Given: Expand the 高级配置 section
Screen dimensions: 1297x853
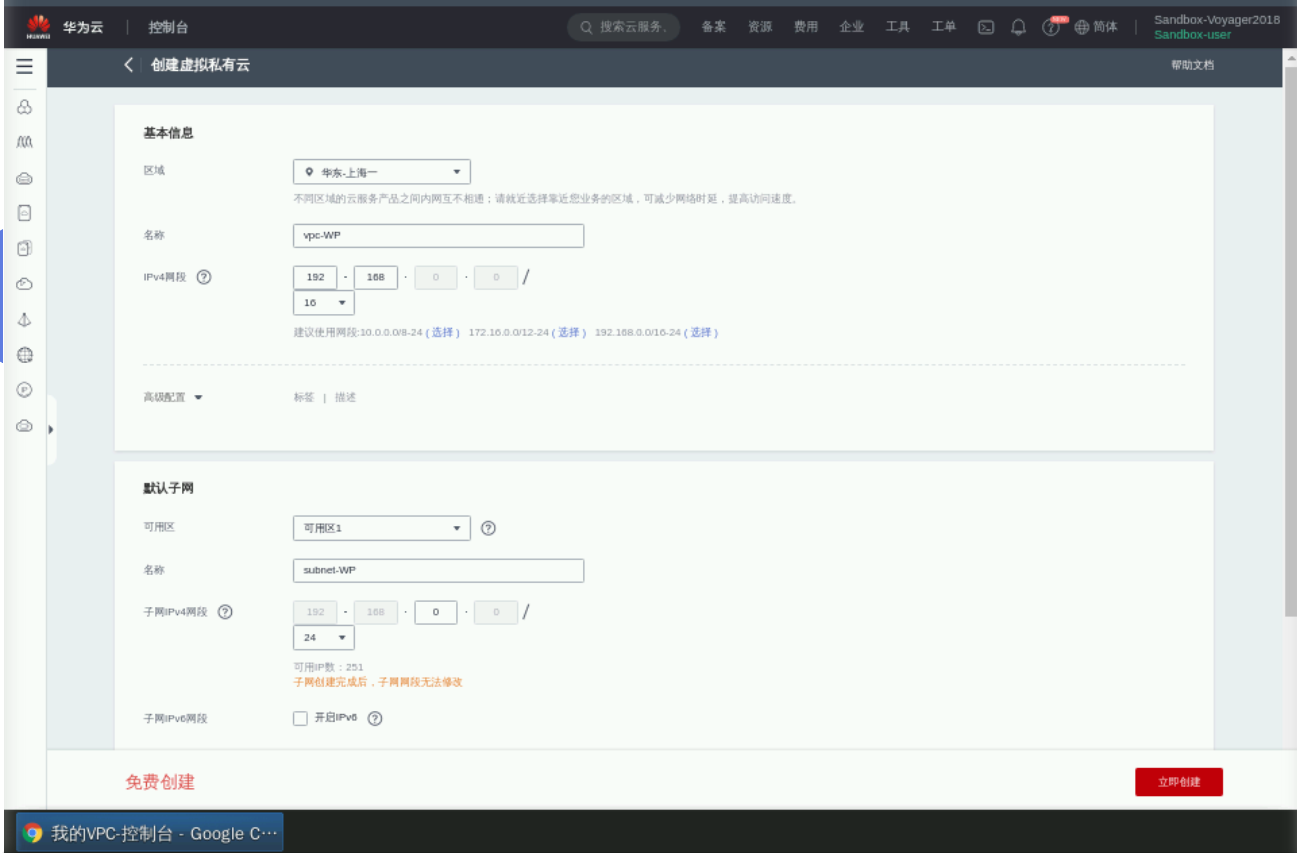Looking at the screenshot, I should click(x=173, y=397).
